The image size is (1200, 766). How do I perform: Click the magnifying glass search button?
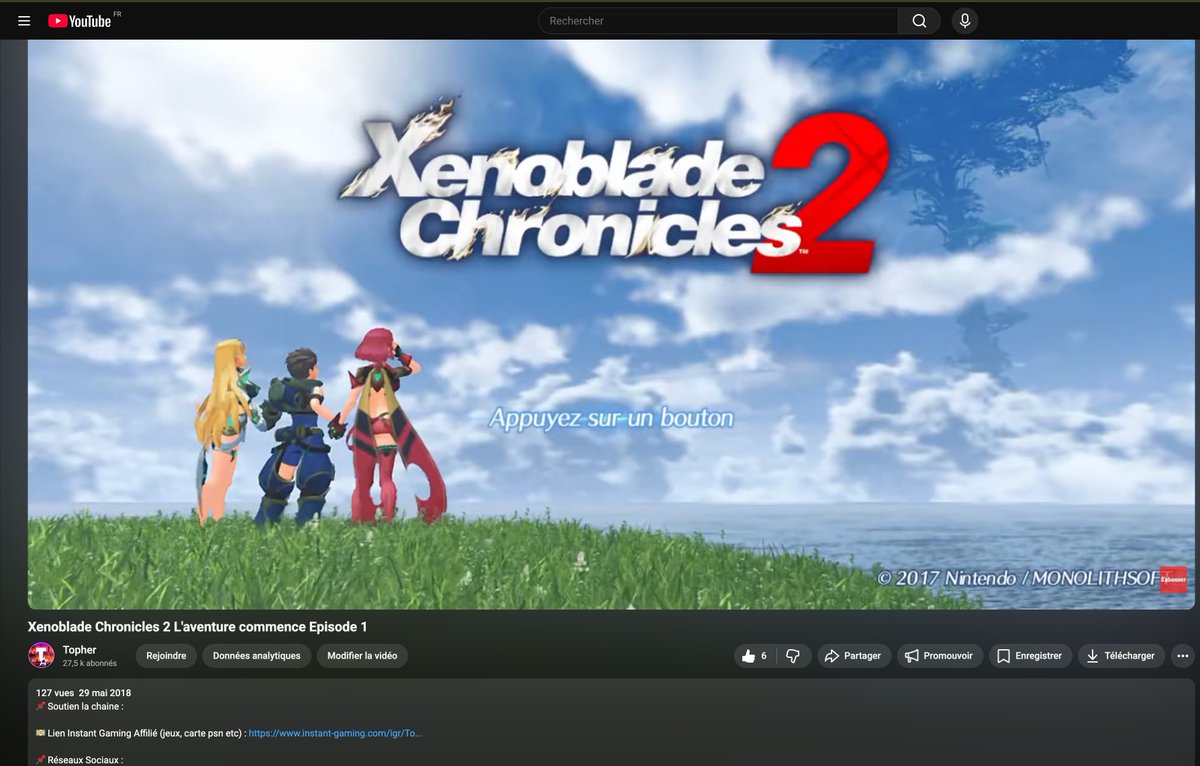(919, 21)
